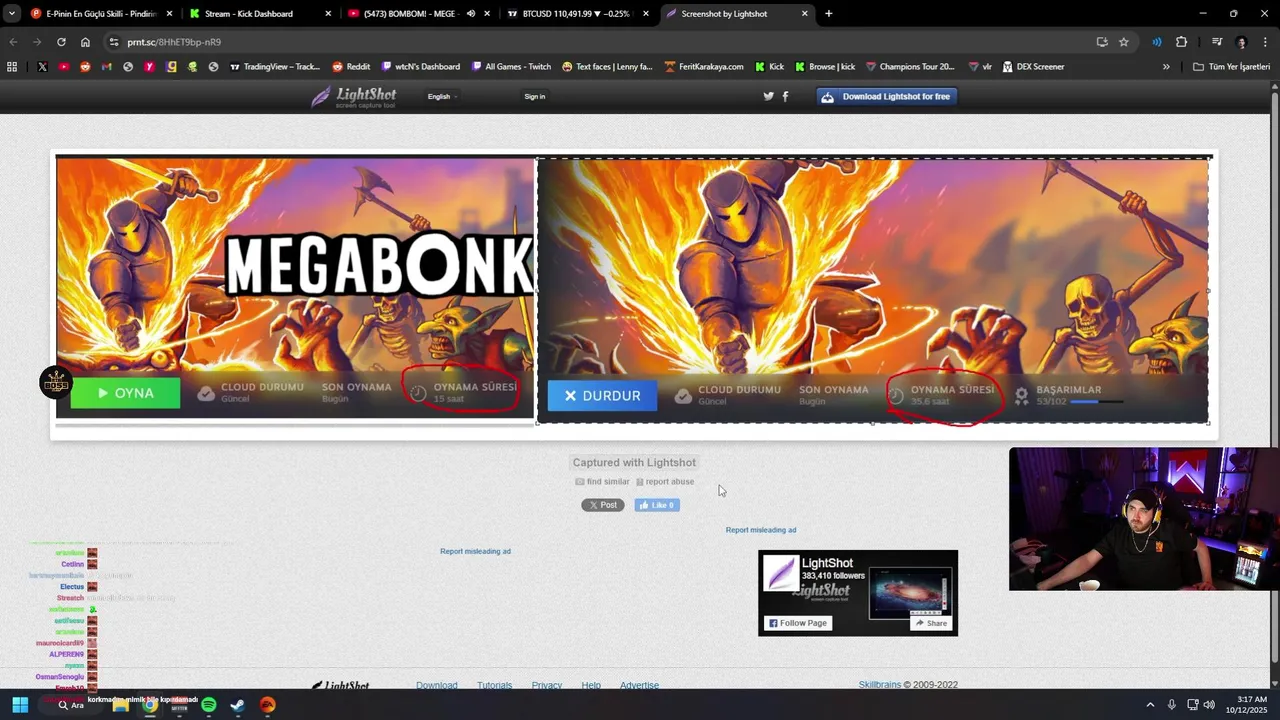Click the LightShot logo in header
Image resolution: width=1280 pixels, height=720 pixels.
coord(353,96)
